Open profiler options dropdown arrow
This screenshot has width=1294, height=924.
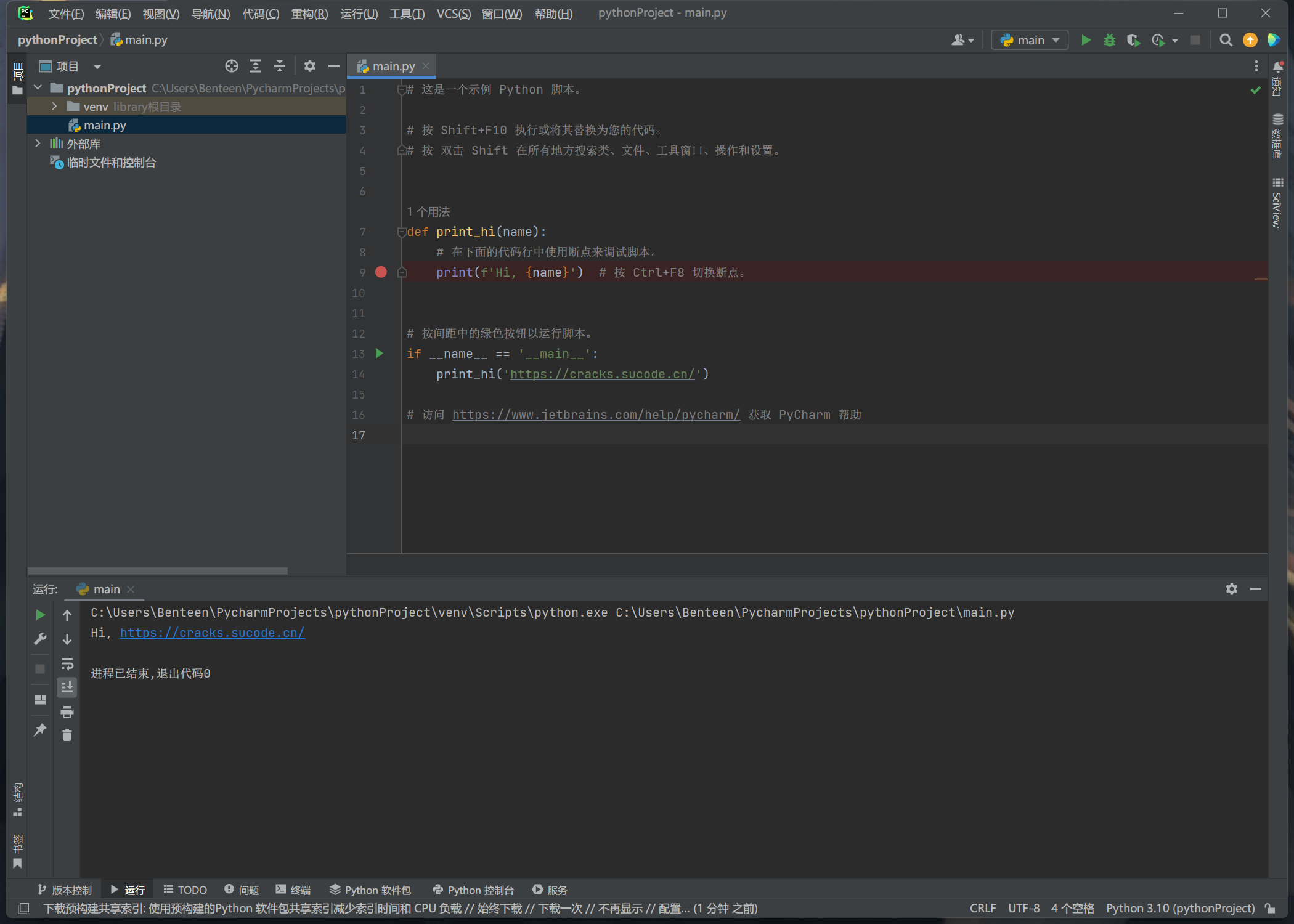1175,41
